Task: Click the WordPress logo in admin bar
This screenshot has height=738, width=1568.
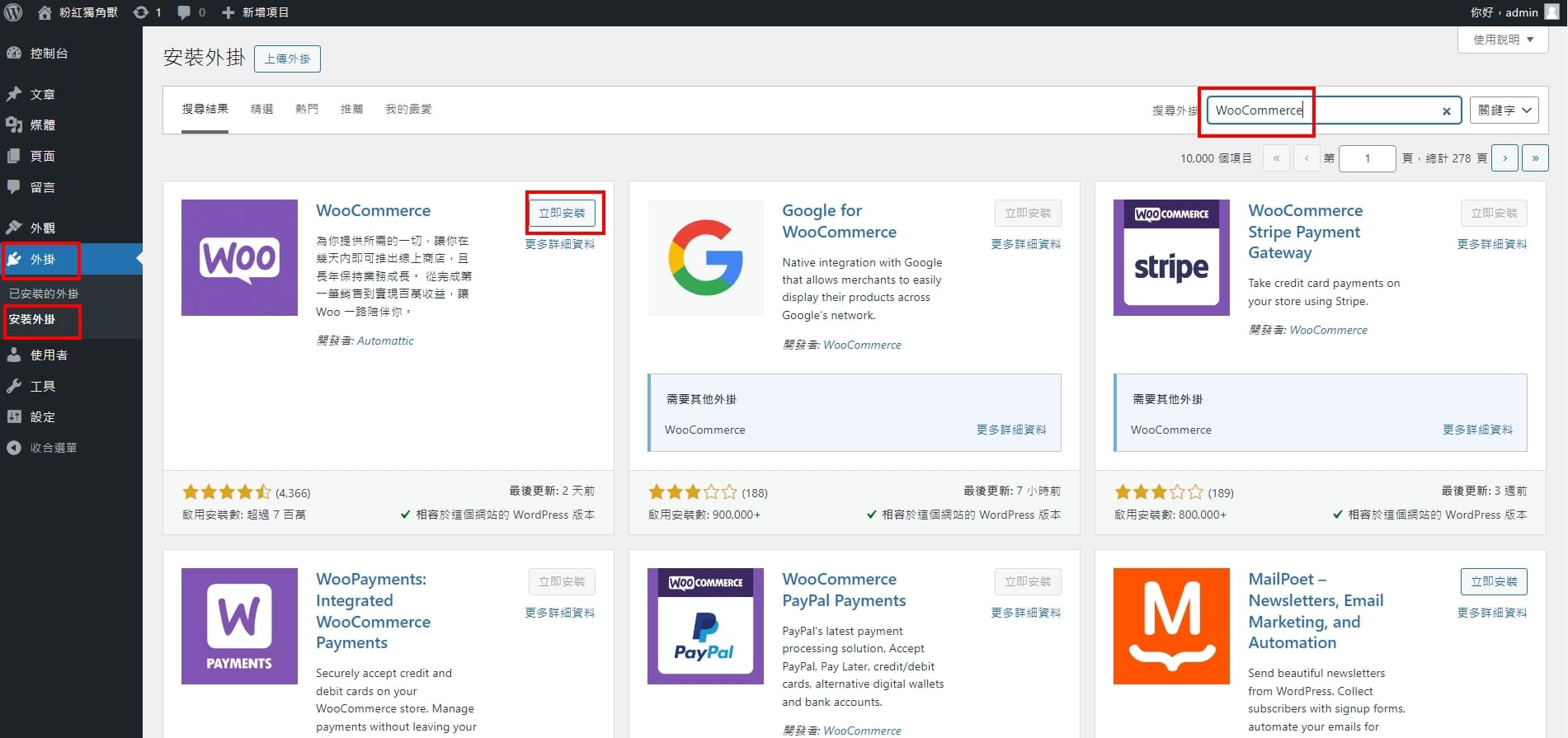Action: [13, 12]
